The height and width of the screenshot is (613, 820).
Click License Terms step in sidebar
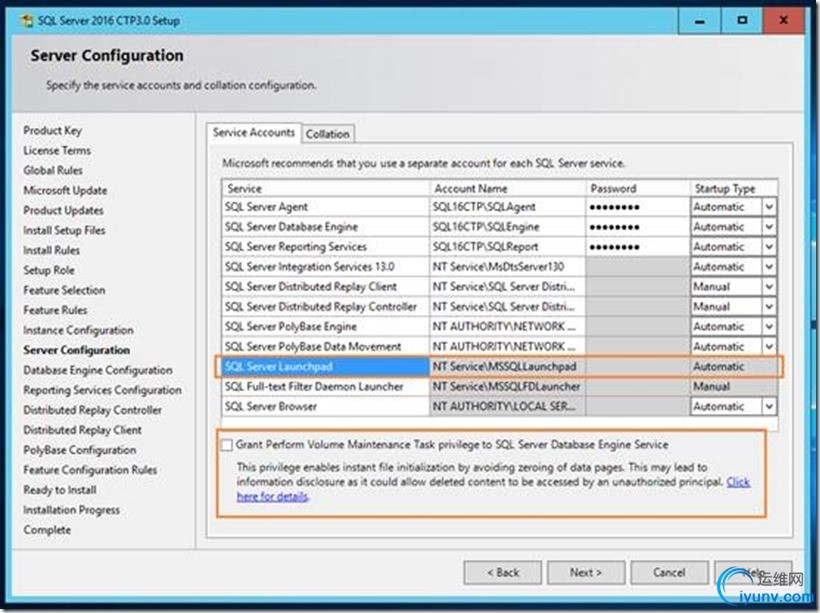(x=57, y=151)
